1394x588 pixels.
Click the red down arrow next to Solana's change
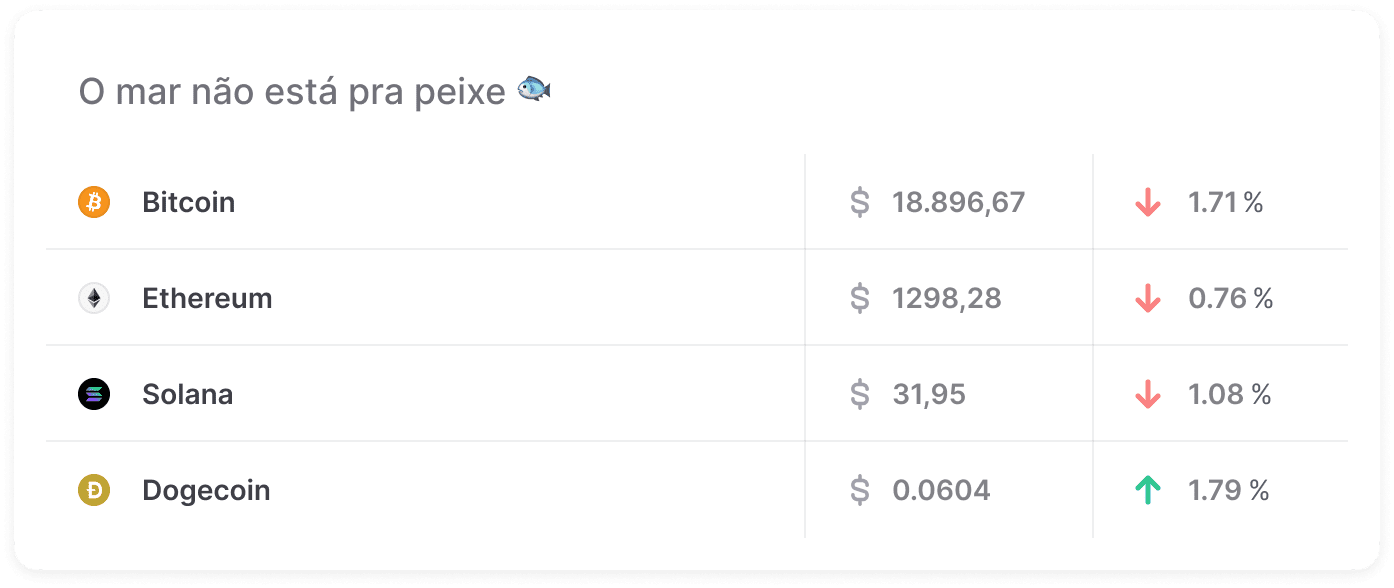1148,394
